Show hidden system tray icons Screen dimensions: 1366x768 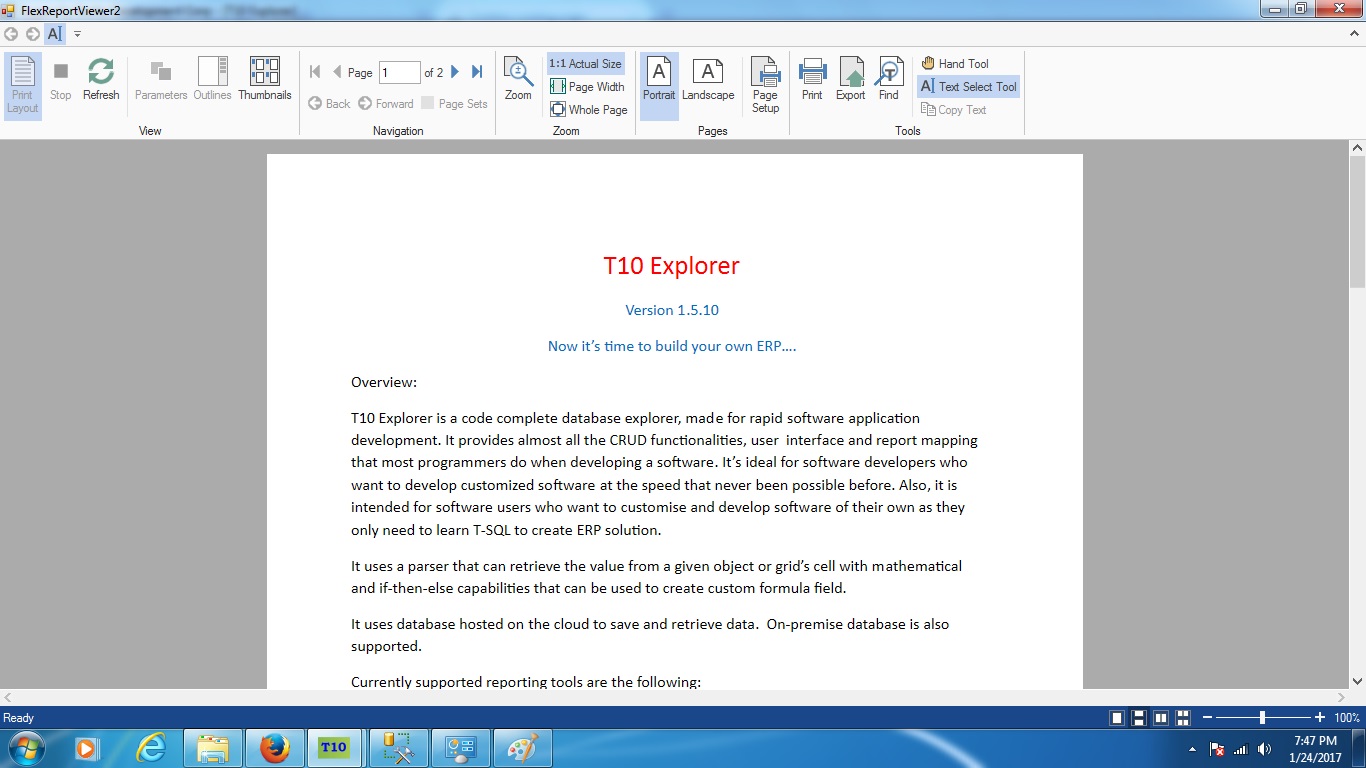[1192, 749]
